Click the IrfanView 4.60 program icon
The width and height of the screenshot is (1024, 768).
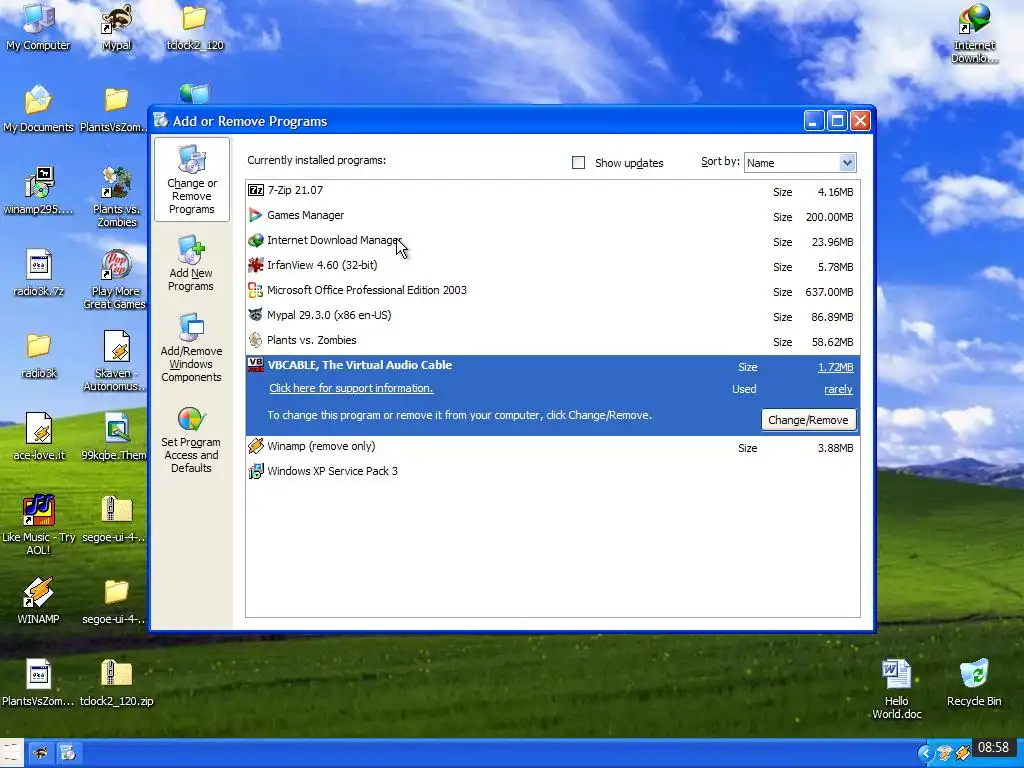click(x=255, y=265)
